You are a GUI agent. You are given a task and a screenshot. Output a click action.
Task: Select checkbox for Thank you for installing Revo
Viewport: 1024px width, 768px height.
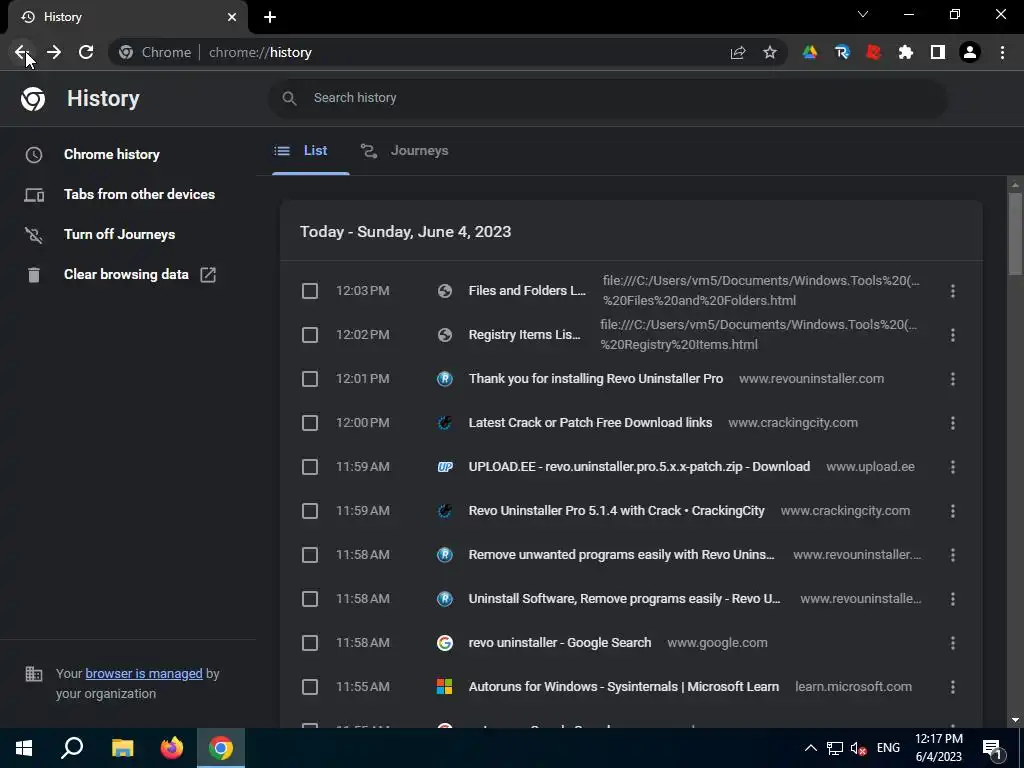coord(310,379)
